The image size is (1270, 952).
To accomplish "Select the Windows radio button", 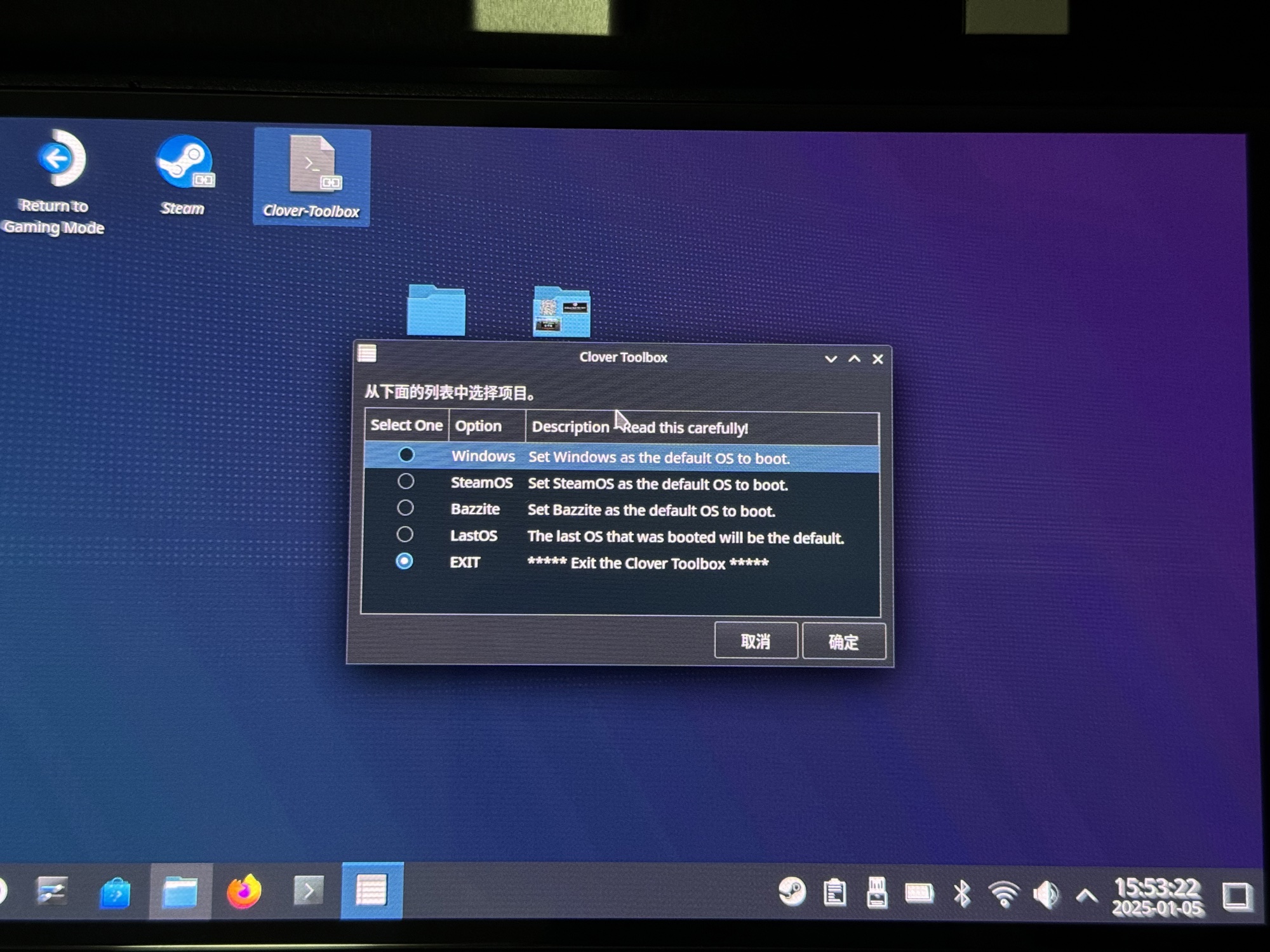I will click(x=406, y=455).
